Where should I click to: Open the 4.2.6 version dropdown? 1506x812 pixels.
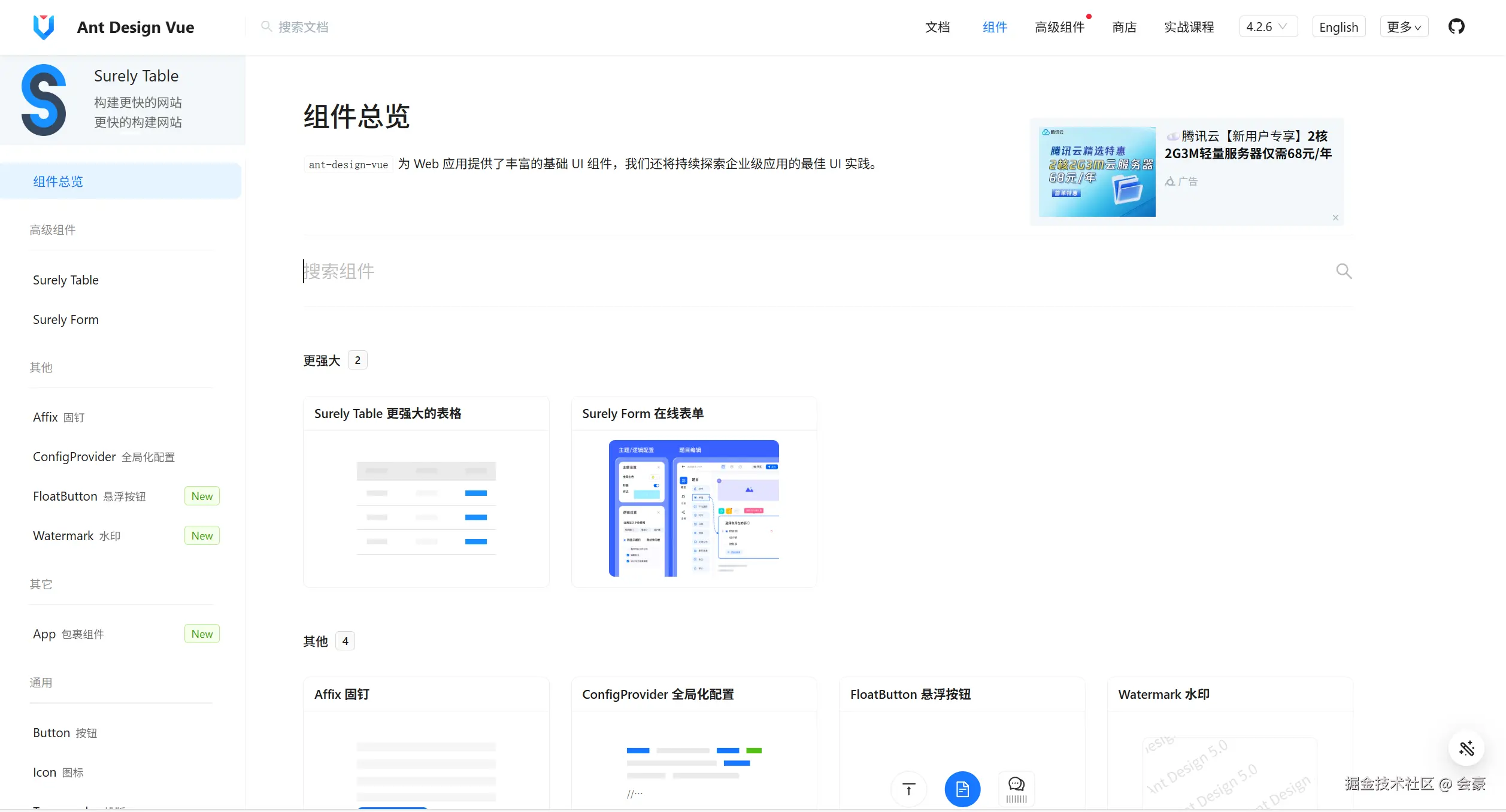[x=1267, y=27]
